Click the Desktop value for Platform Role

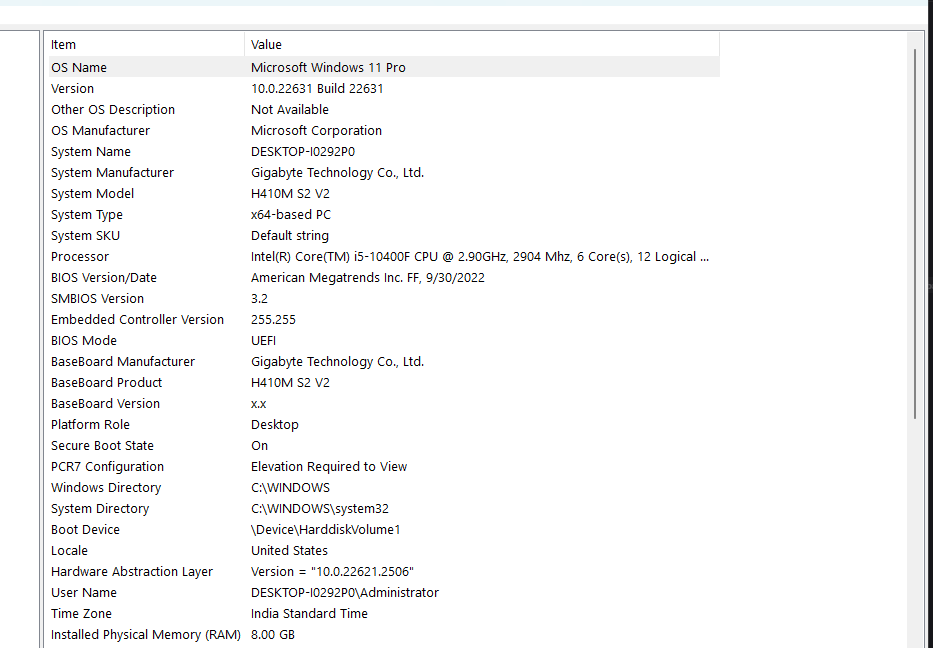(x=274, y=425)
